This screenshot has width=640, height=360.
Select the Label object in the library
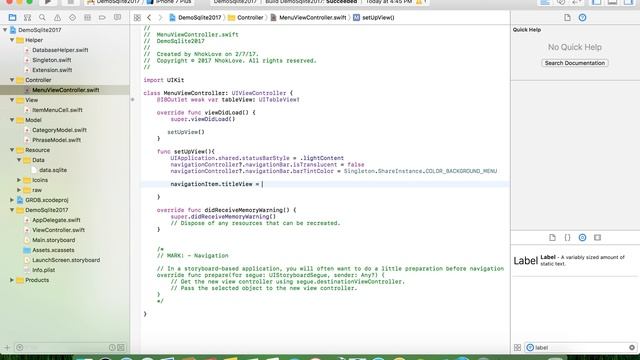pyautogui.click(x=575, y=260)
